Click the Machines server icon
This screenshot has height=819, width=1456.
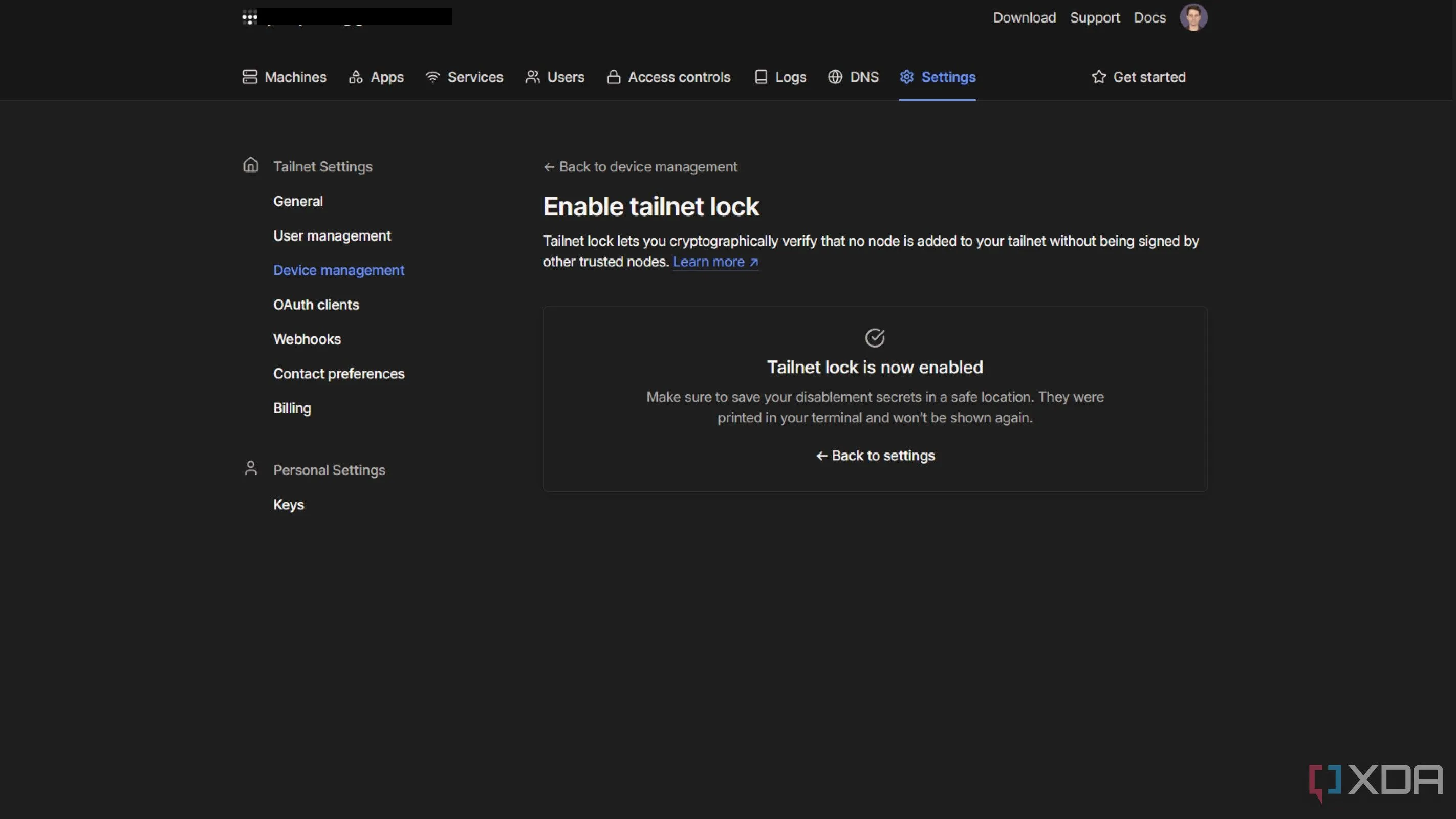250,77
